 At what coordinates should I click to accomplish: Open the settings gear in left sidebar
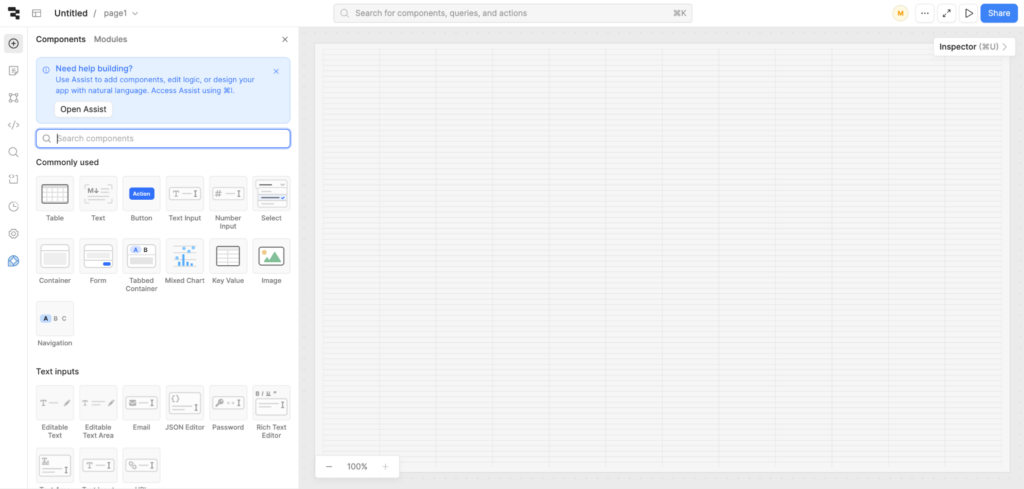13,233
